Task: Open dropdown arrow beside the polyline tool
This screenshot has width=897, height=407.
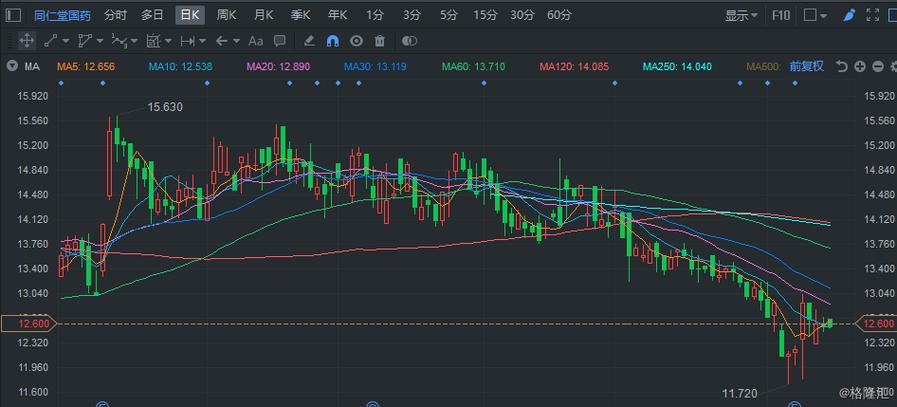Action: [x=100, y=41]
